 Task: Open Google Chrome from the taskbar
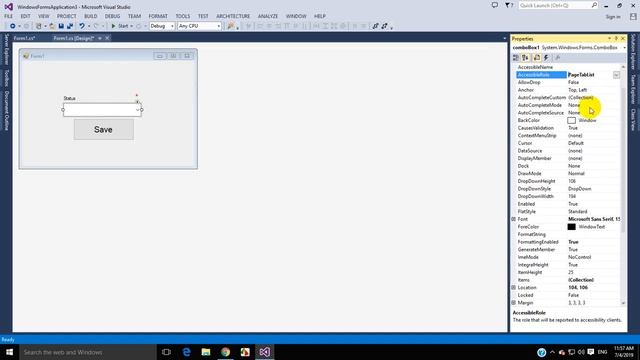click(225, 352)
